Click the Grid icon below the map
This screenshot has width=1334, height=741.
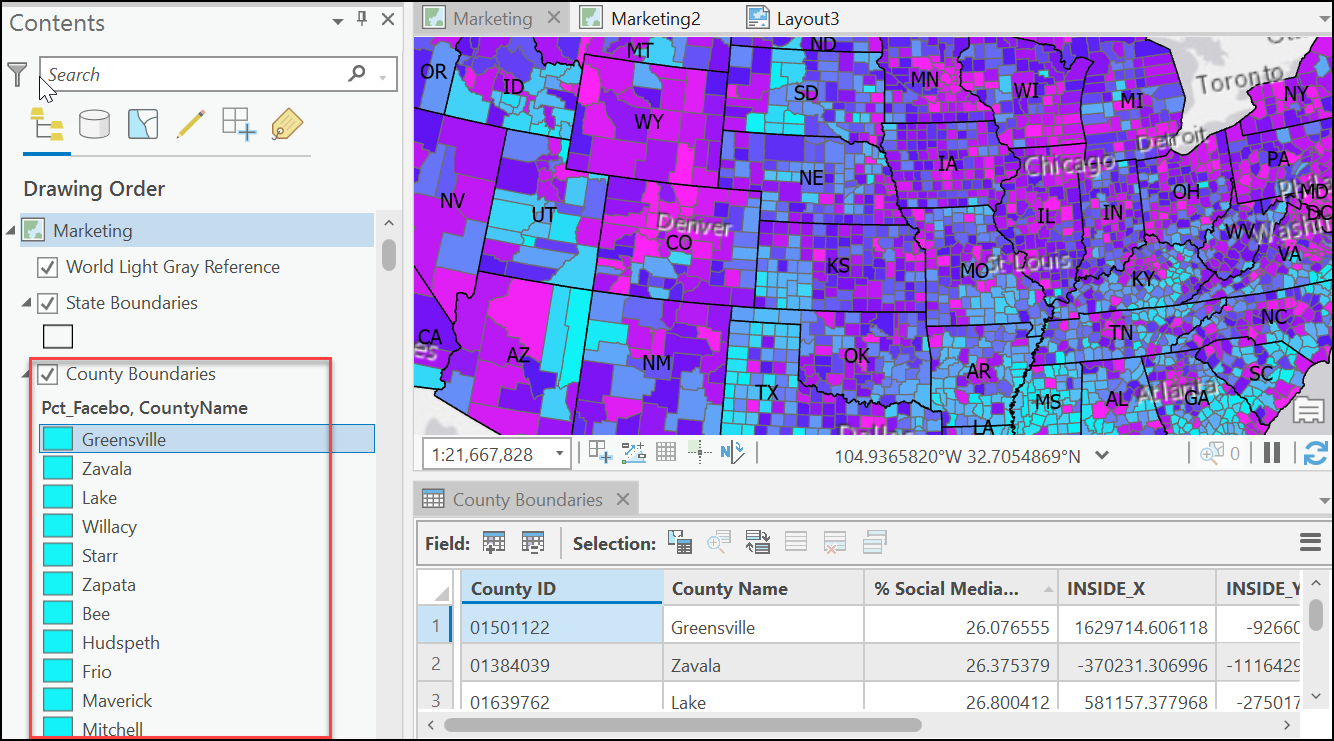666,453
